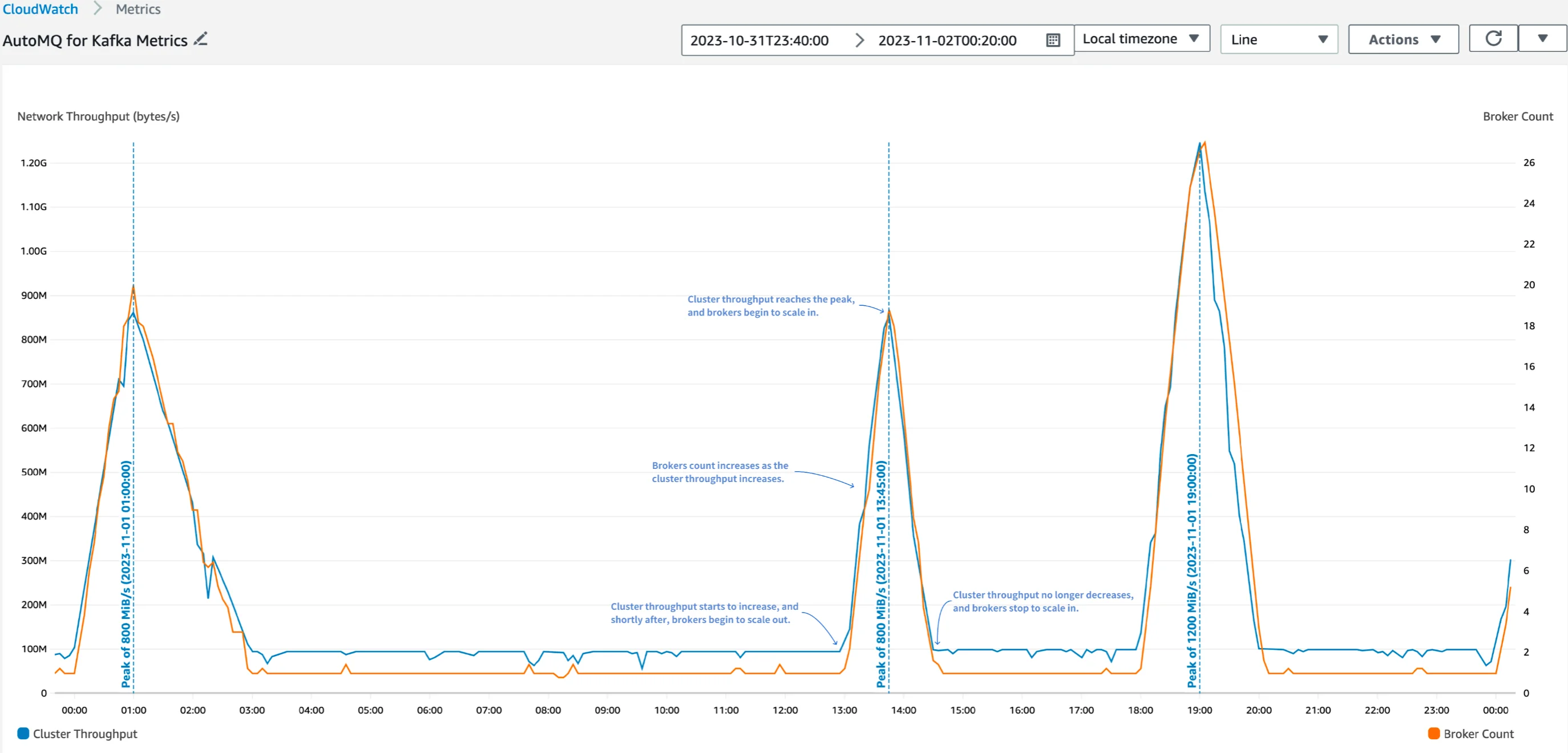Viewport: 1568px width, 753px height.
Task: Click the refresh graph icon
Action: [1493, 39]
